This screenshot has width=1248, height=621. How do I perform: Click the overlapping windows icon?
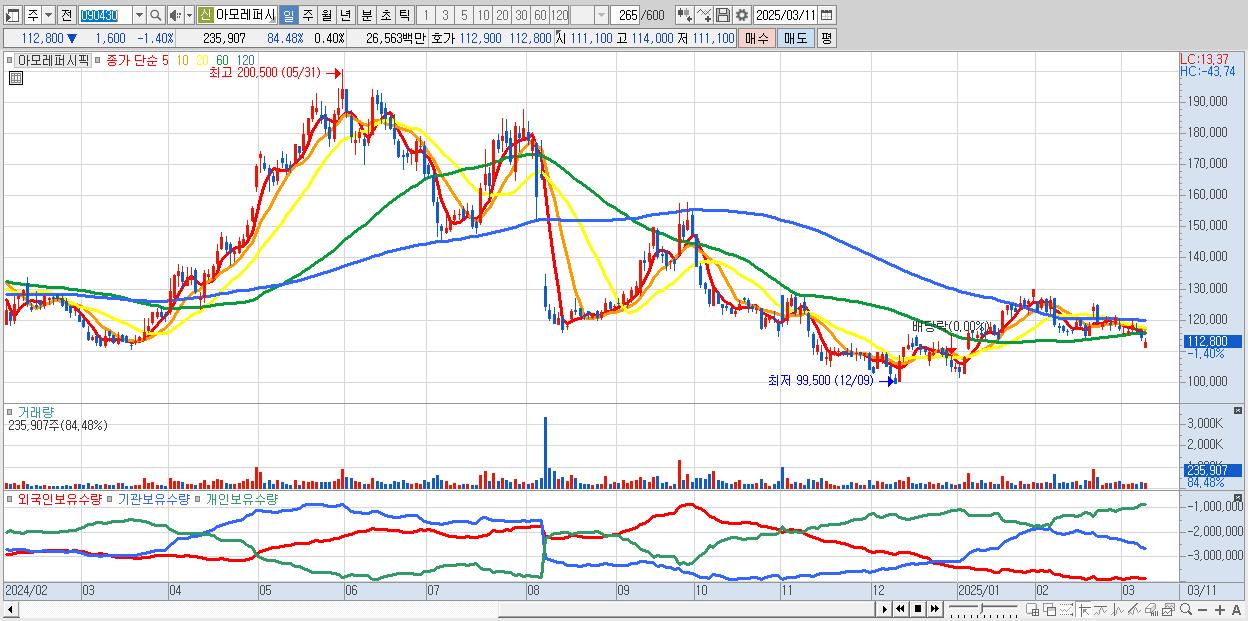pos(1050,610)
